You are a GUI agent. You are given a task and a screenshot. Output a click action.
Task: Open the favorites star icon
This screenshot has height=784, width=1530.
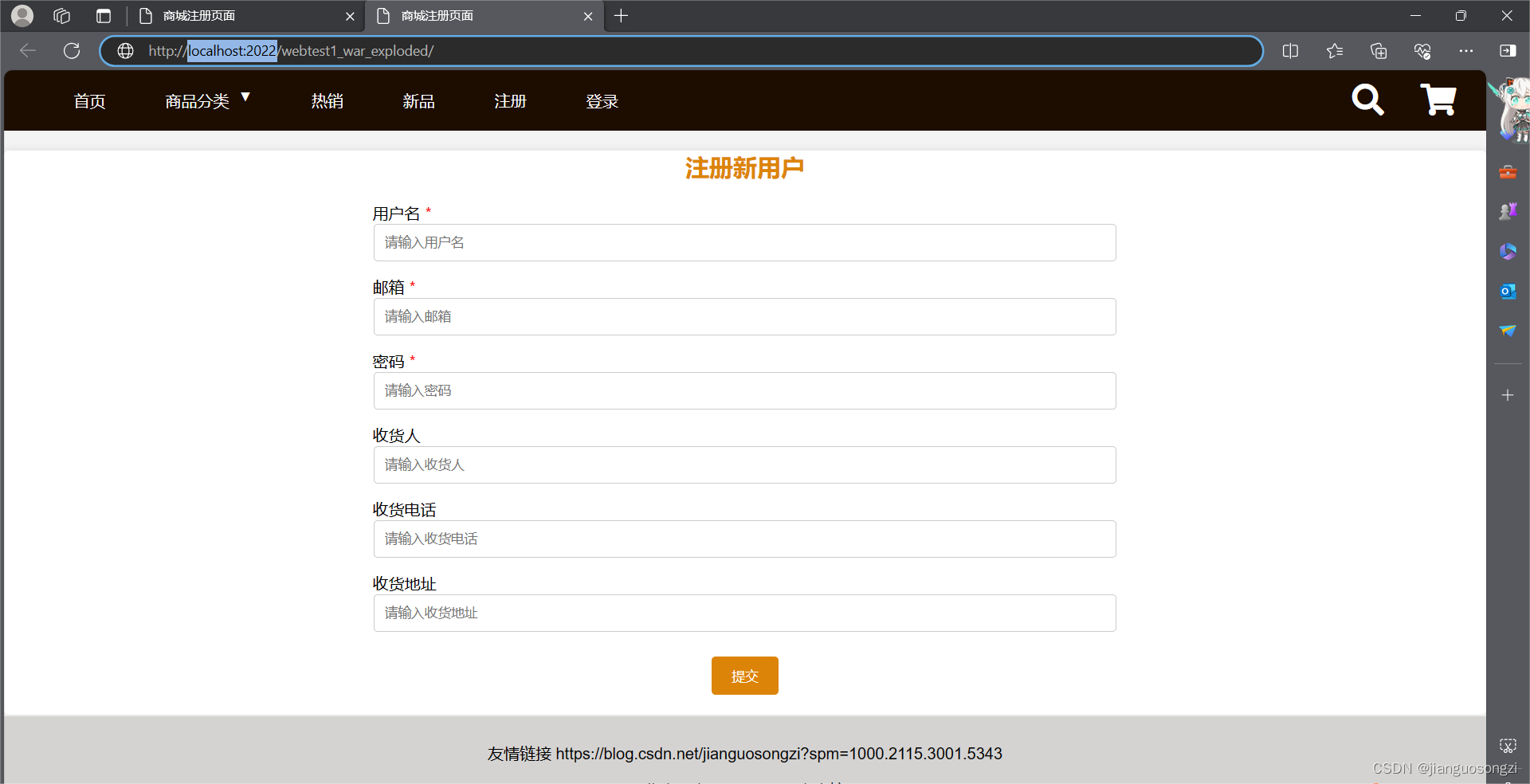[1335, 50]
